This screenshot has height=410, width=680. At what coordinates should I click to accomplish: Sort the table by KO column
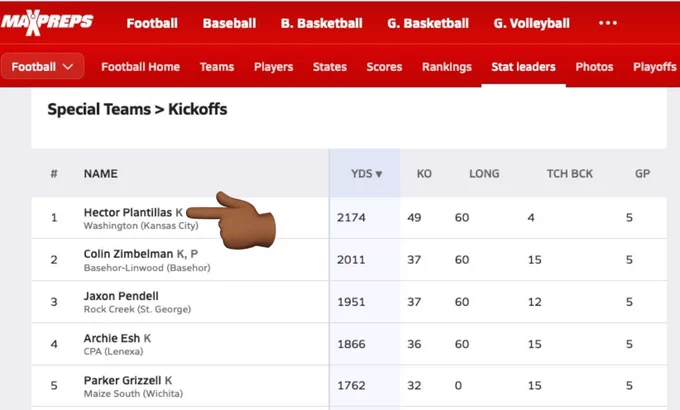click(424, 174)
